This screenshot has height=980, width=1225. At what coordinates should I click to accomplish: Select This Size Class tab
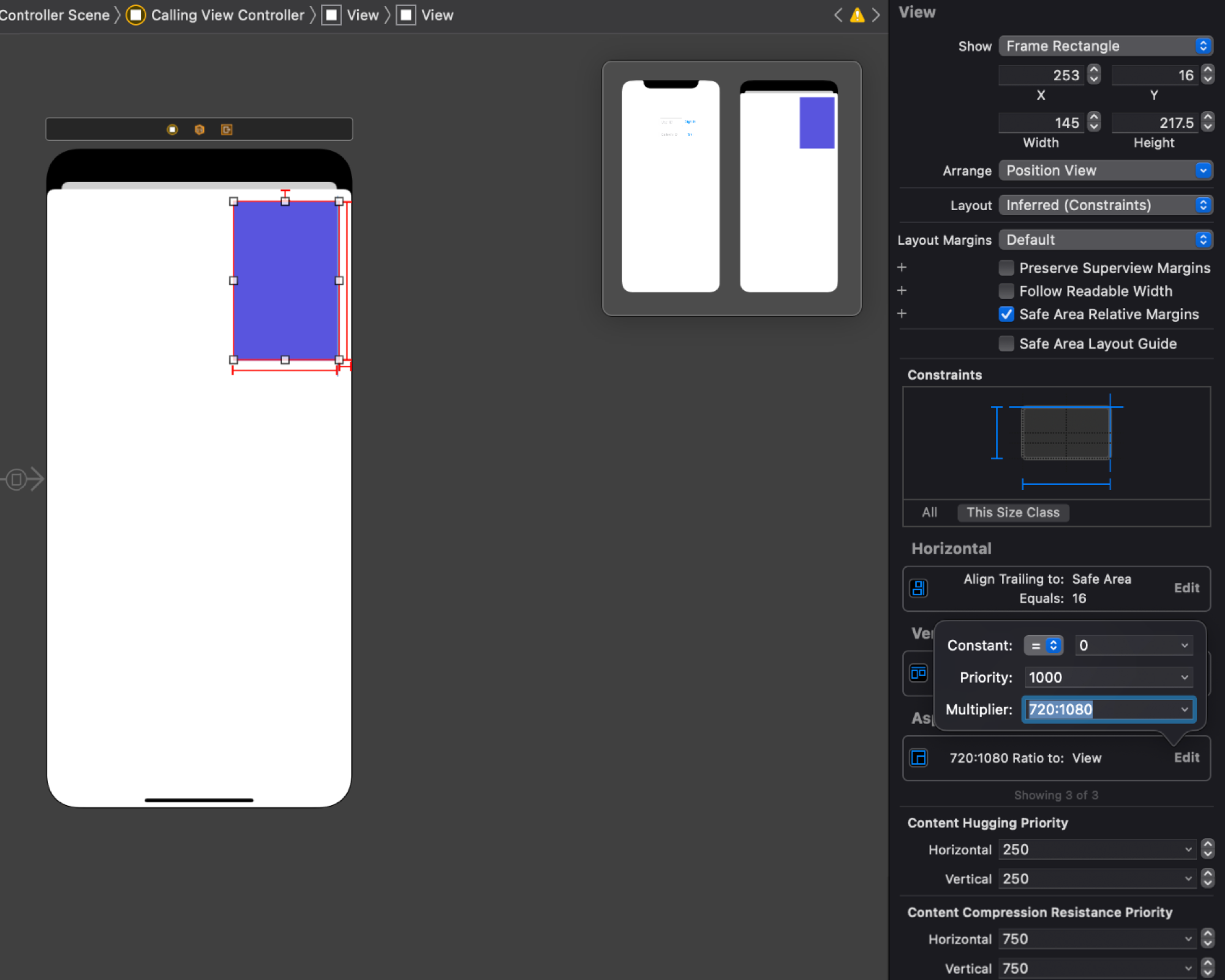coord(1013,512)
